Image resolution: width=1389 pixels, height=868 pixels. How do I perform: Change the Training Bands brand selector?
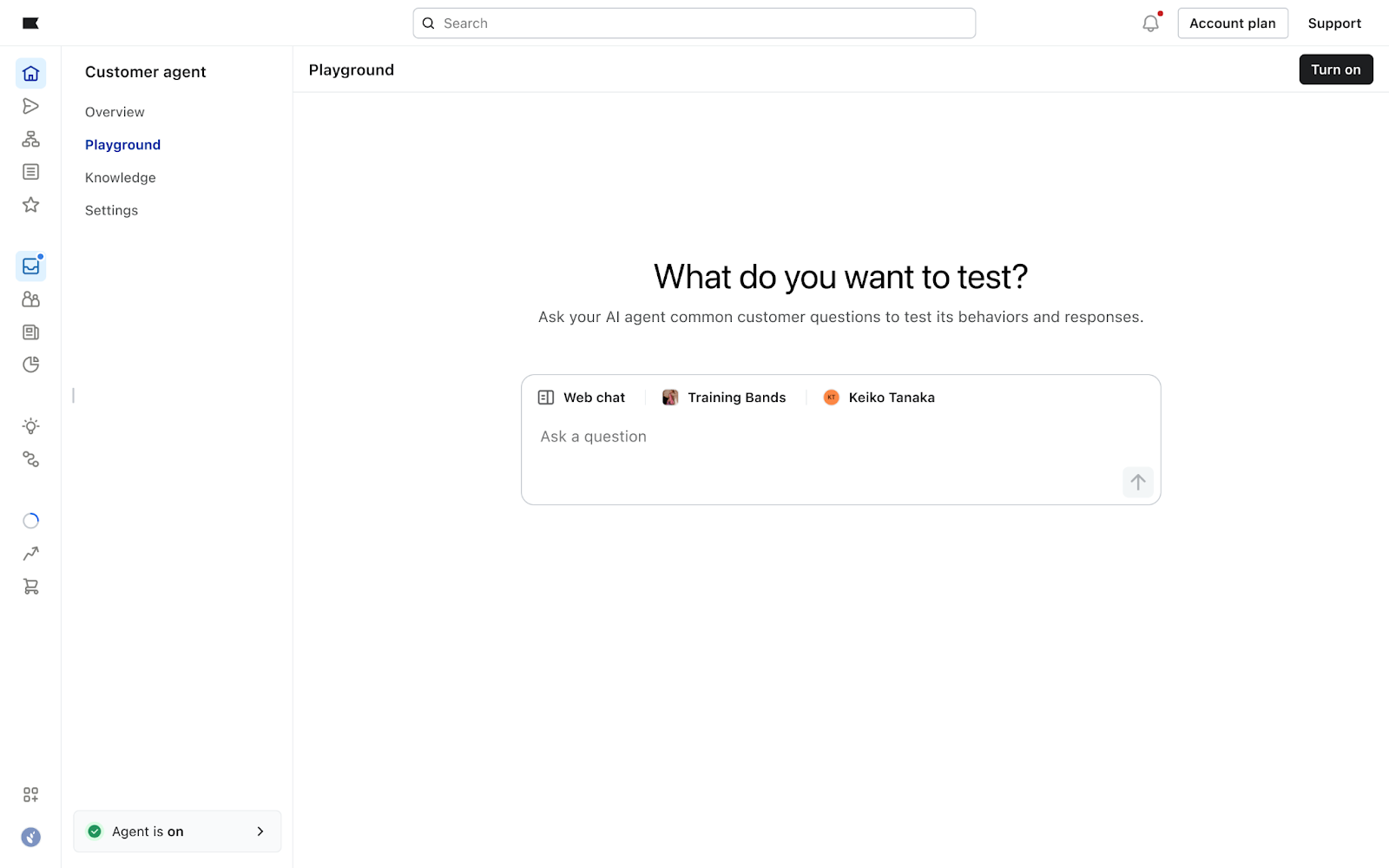point(724,398)
